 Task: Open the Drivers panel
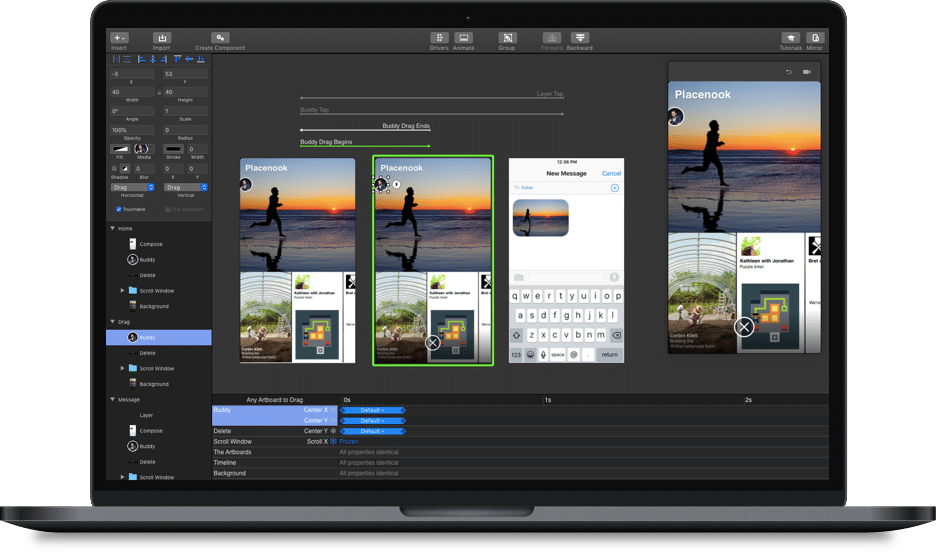(439, 38)
